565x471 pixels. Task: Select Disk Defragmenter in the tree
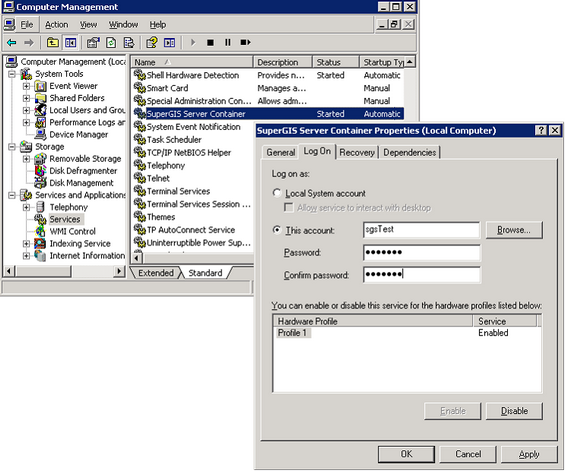(83, 171)
